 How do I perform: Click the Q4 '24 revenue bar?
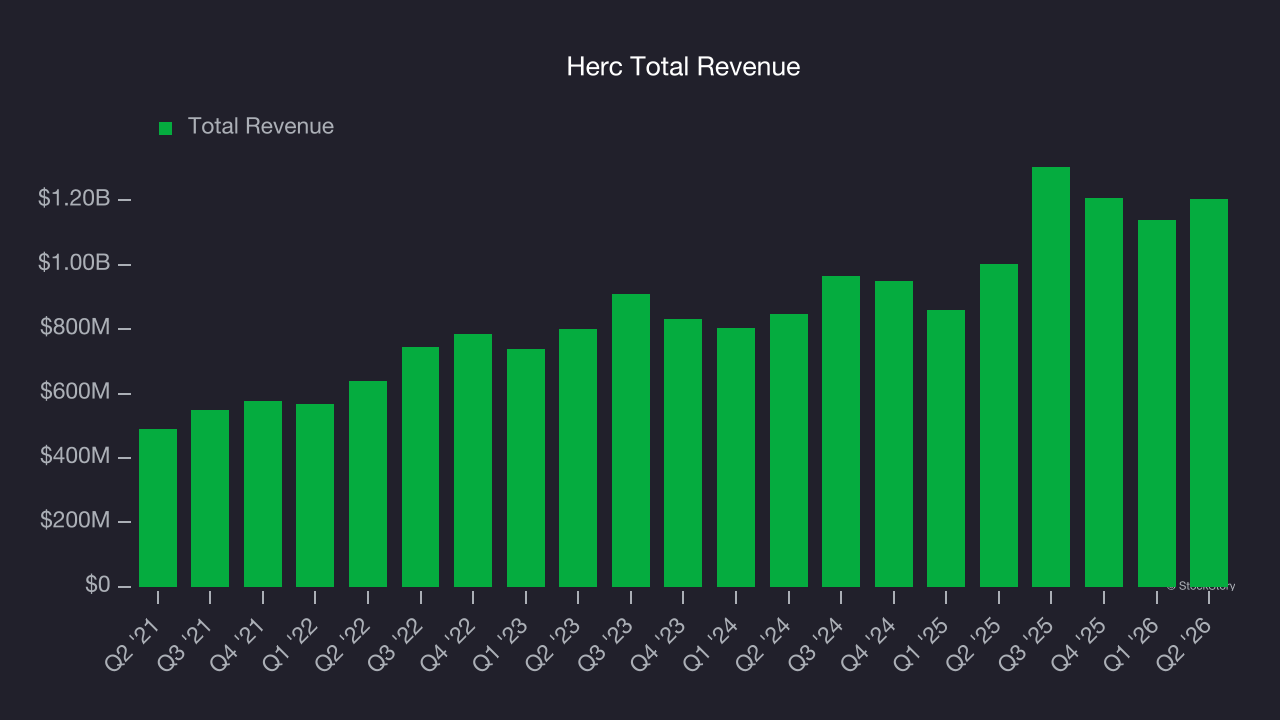pos(894,434)
